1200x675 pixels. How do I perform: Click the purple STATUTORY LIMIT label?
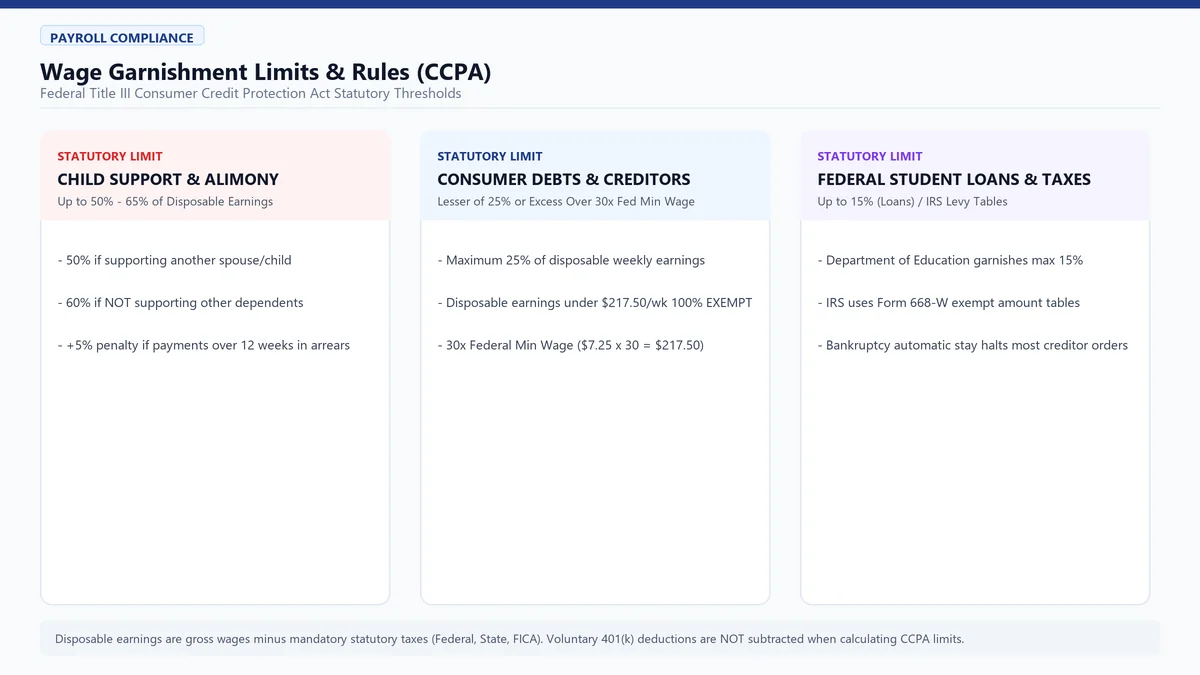[870, 156]
